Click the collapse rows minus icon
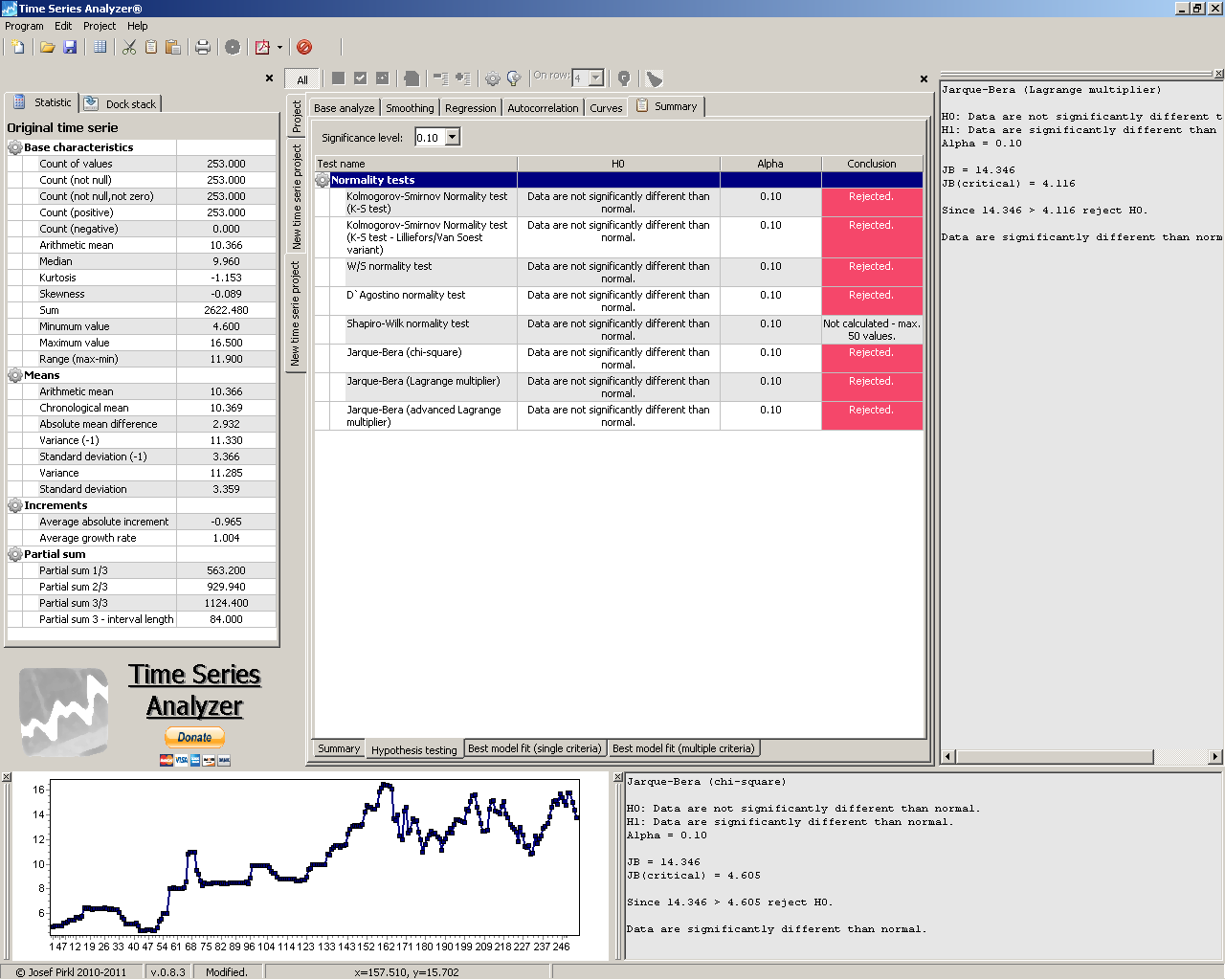 click(440, 78)
